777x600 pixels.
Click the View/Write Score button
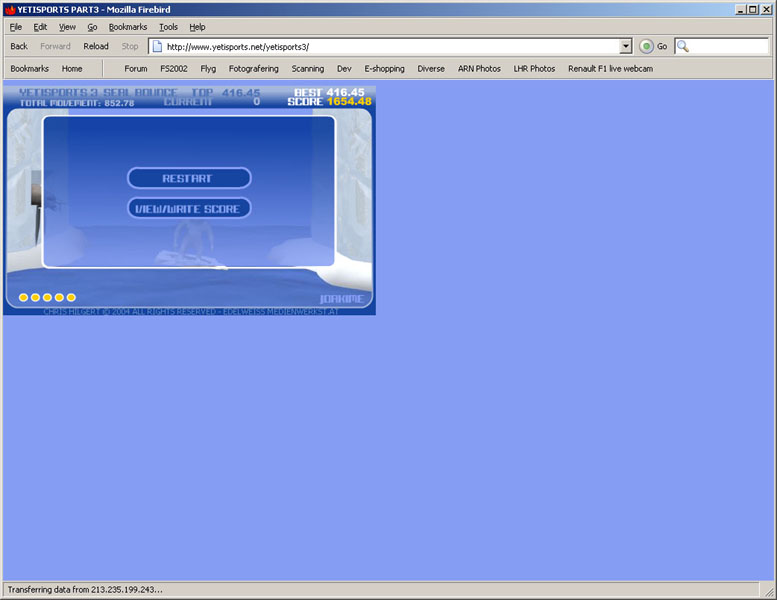(x=189, y=209)
